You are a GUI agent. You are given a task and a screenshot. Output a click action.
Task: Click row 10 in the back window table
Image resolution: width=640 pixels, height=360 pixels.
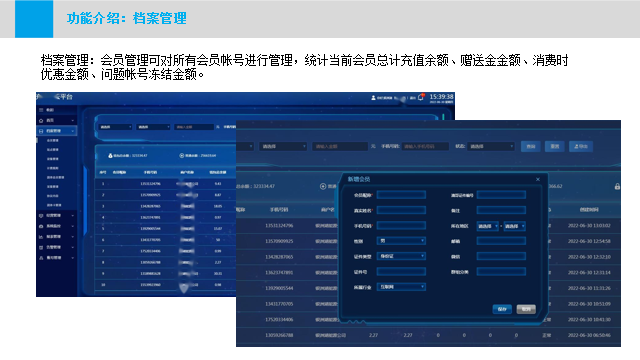pos(166,284)
